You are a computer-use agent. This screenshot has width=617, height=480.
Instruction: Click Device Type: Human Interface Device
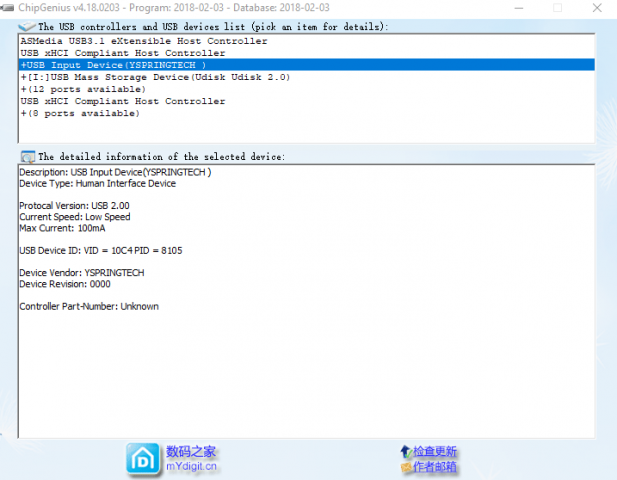(98, 184)
